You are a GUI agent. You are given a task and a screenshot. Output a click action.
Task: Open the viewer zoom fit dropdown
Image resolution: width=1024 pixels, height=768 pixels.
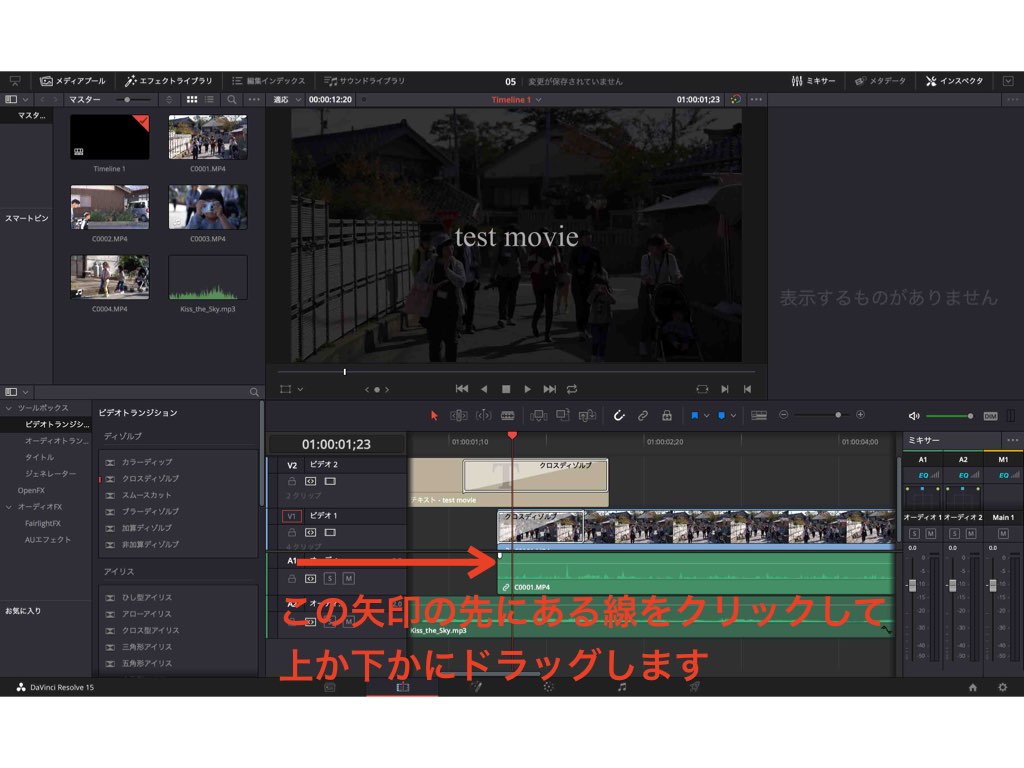click(x=287, y=99)
